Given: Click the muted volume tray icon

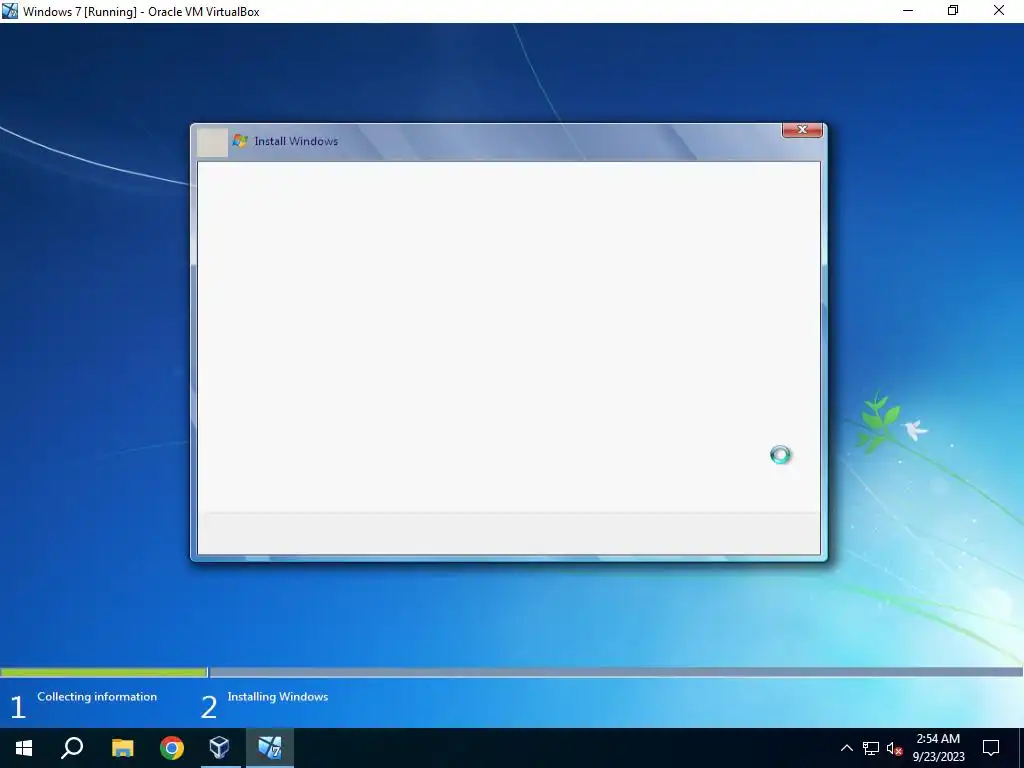Looking at the screenshot, I should tap(894, 748).
